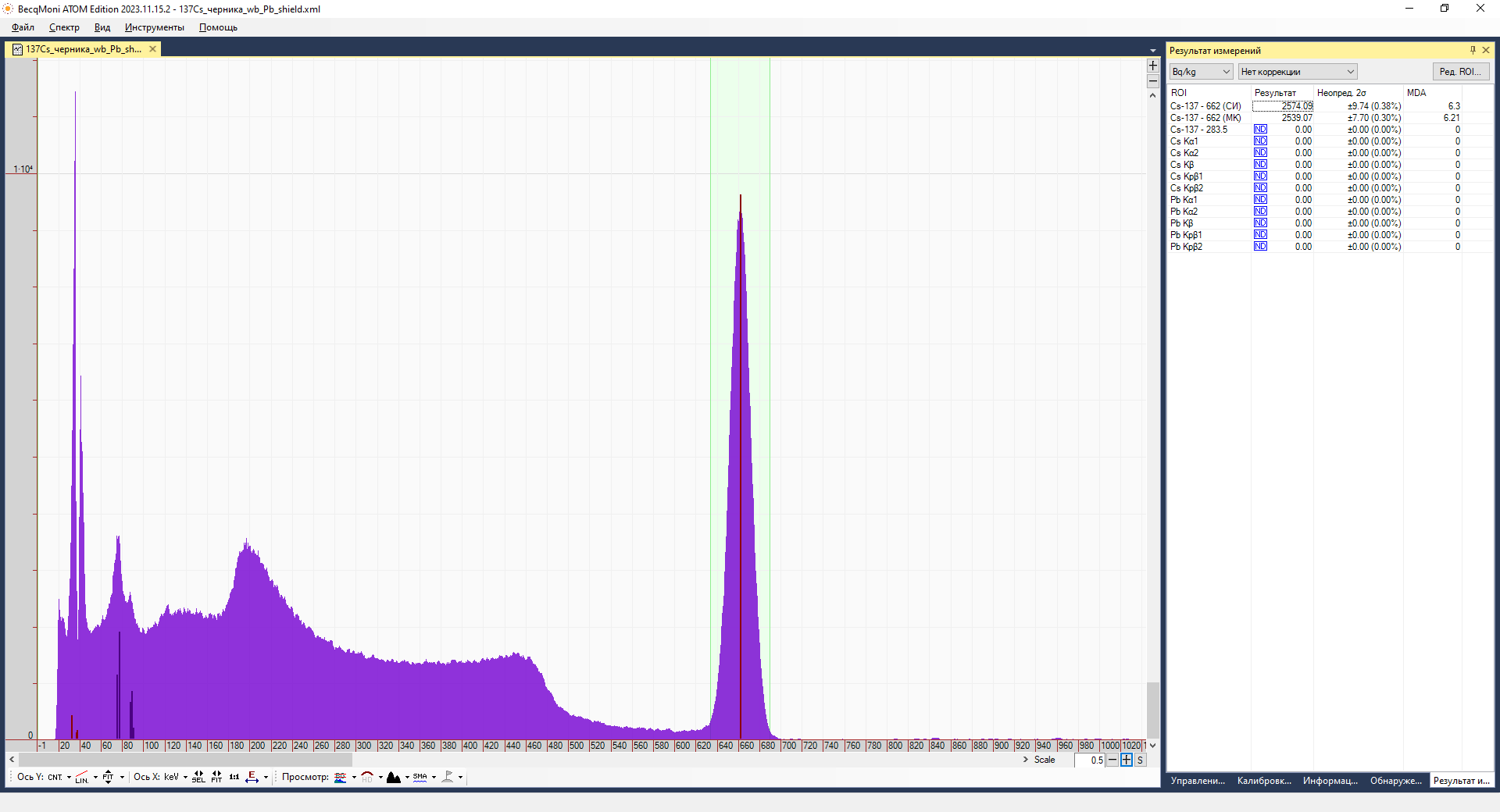Open the Нет коррекции correction dropdown
Image resolution: width=1500 pixels, height=812 pixels.
click(x=1298, y=72)
